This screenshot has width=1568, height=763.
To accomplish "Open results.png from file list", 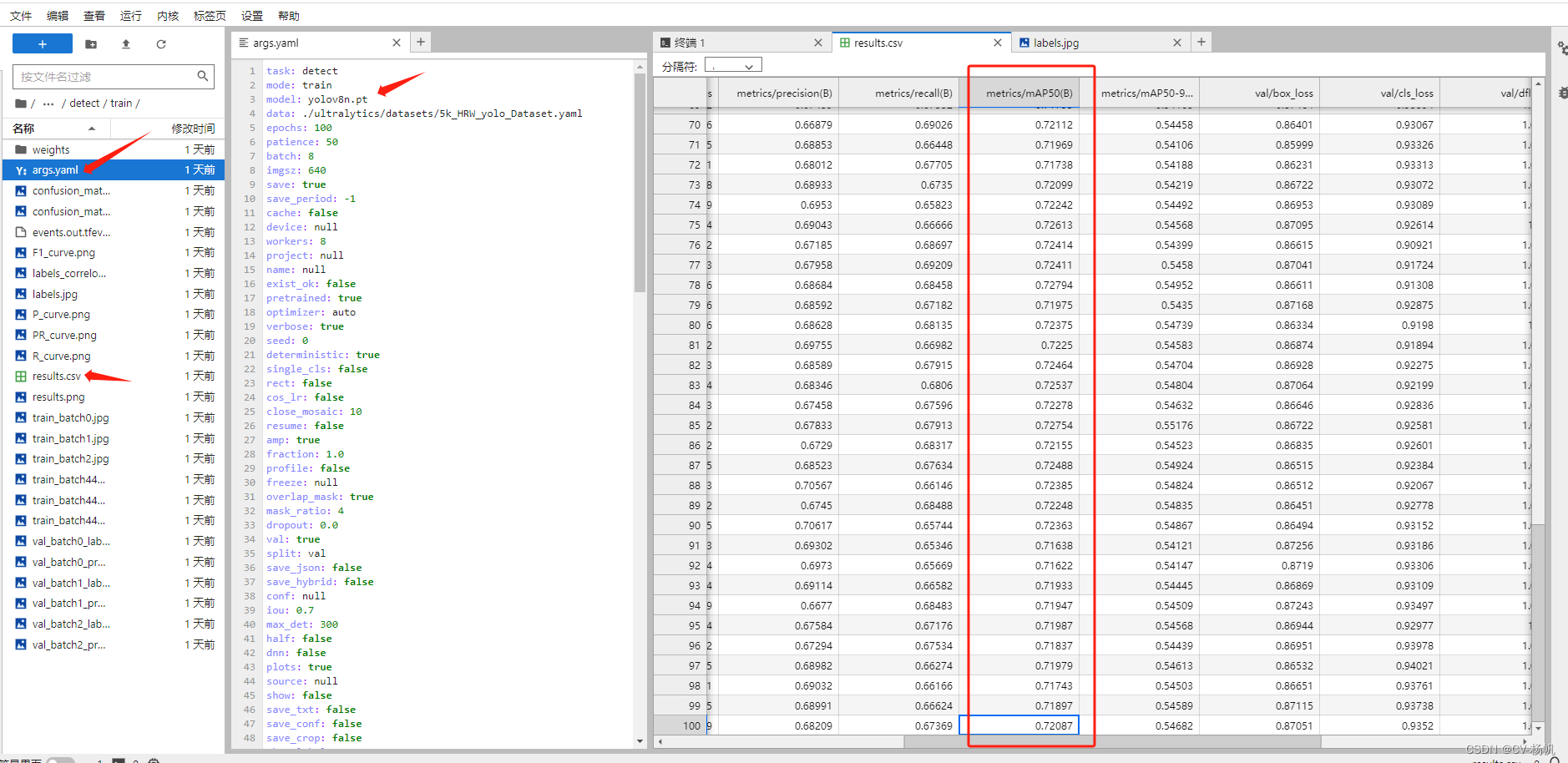I will tap(114, 397).
